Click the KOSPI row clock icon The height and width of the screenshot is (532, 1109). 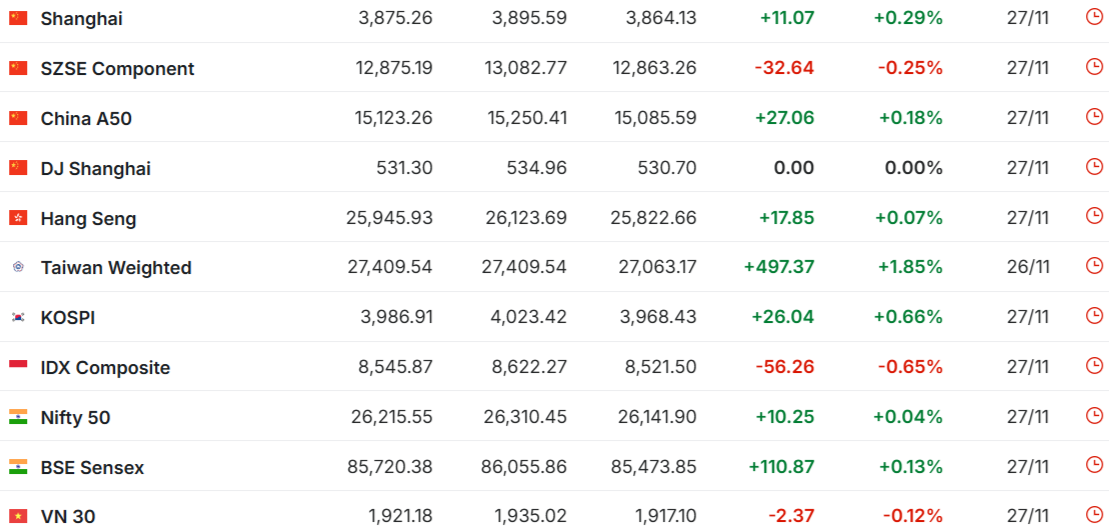click(1094, 316)
